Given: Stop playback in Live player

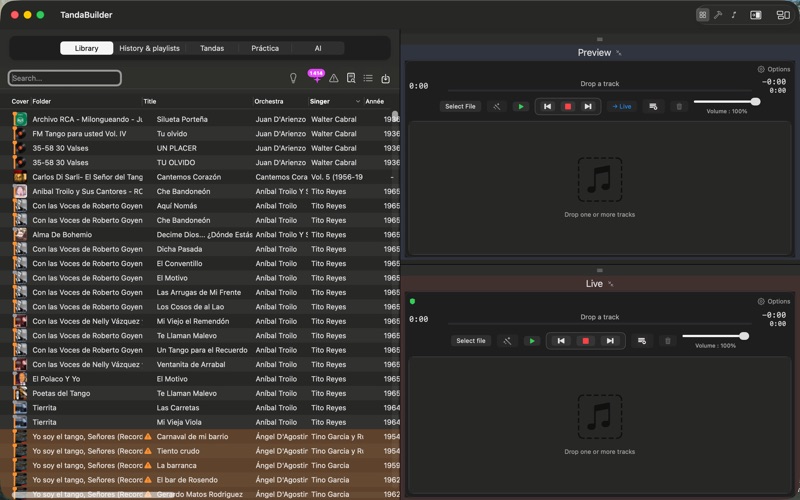Looking at the screenshot, I should click(586, 341).
